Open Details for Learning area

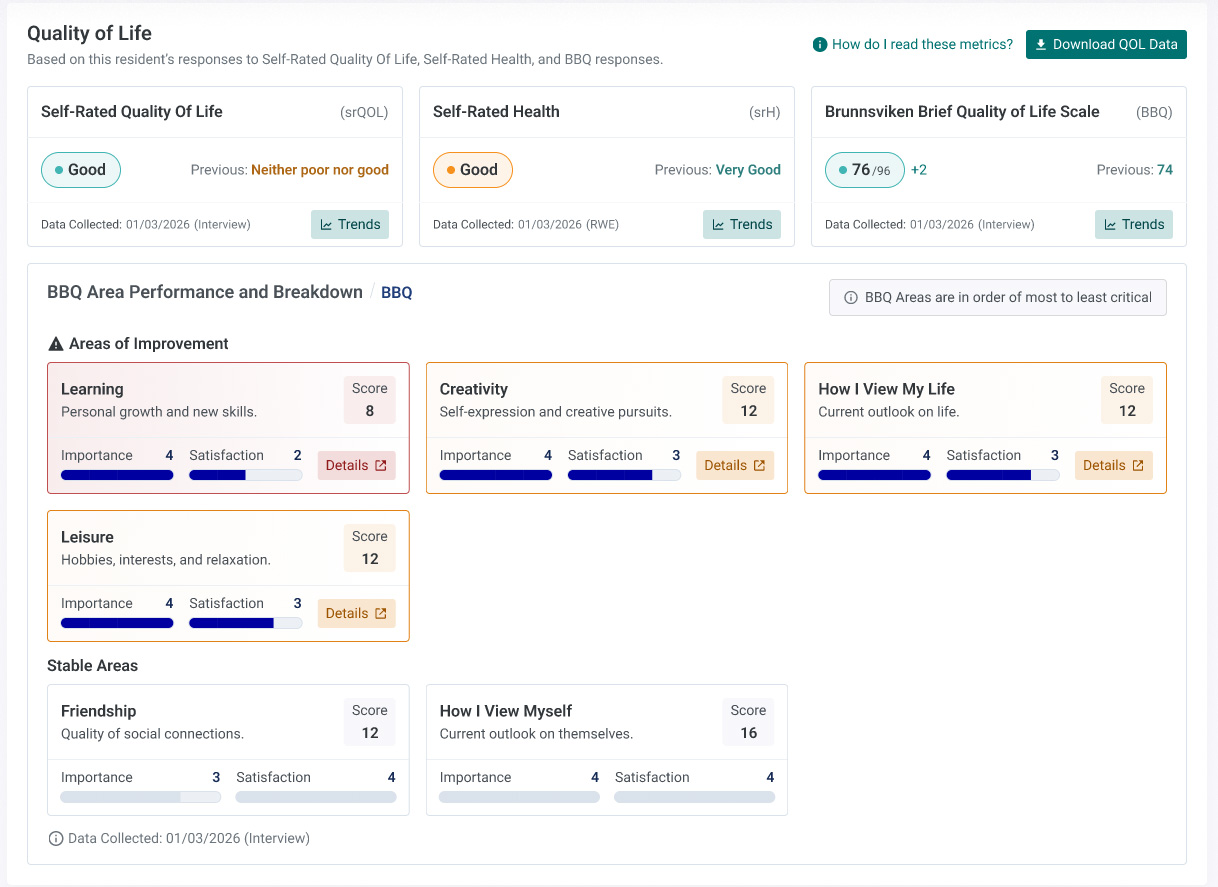pos(357,465)
